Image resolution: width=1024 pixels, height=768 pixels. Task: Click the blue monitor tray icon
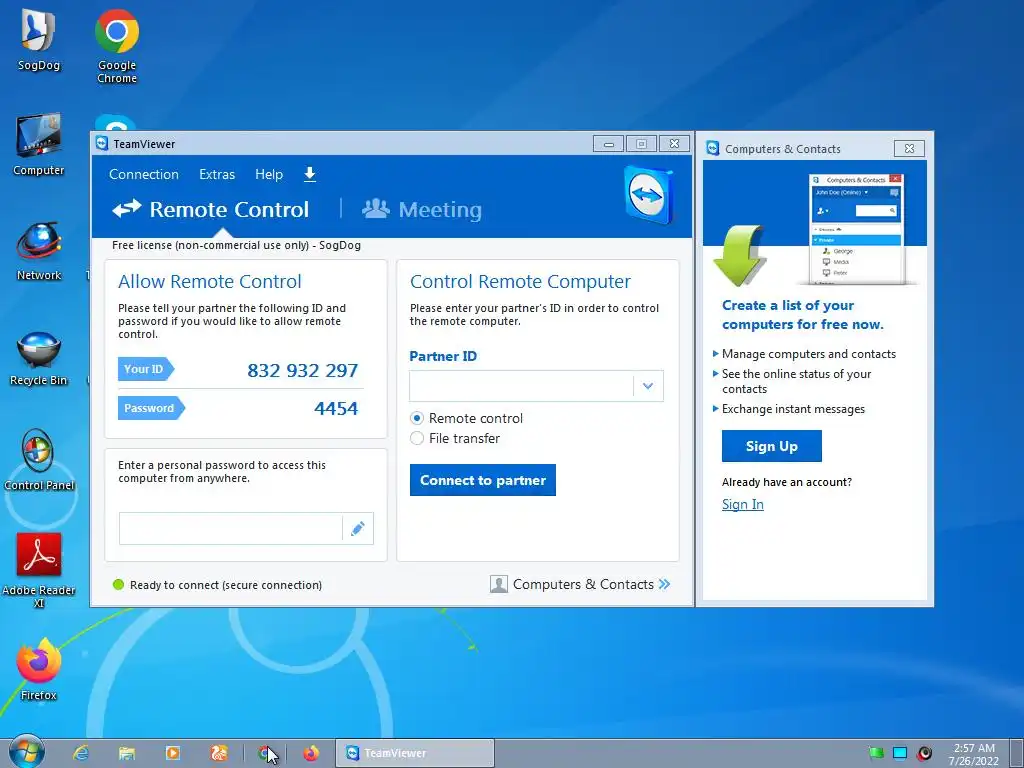pos(900,753)
